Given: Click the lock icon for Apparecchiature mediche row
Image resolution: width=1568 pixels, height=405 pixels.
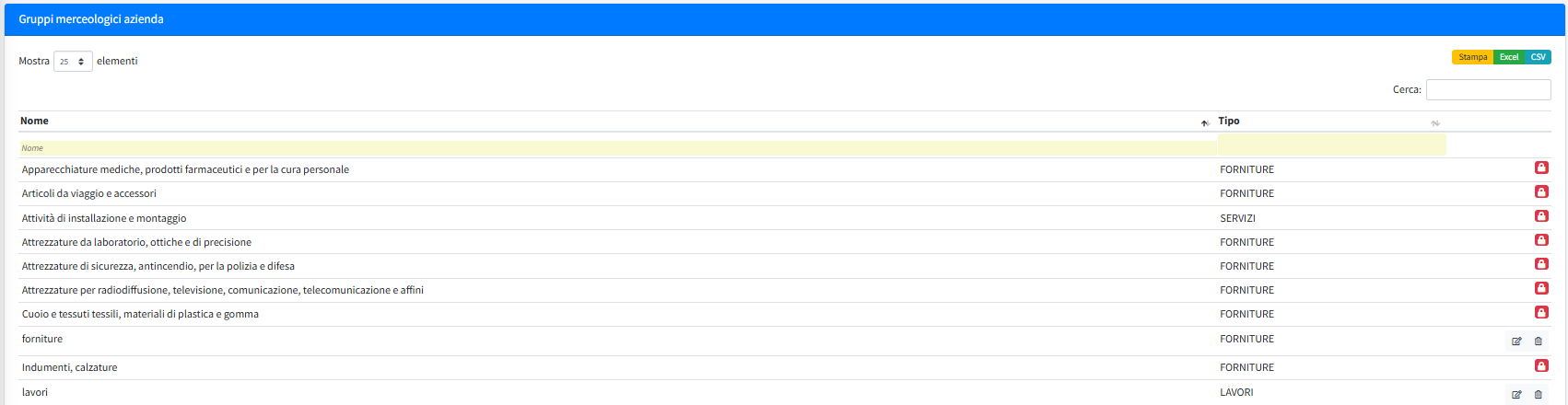Looking at the screenshot, I should tap(1540, 168).
